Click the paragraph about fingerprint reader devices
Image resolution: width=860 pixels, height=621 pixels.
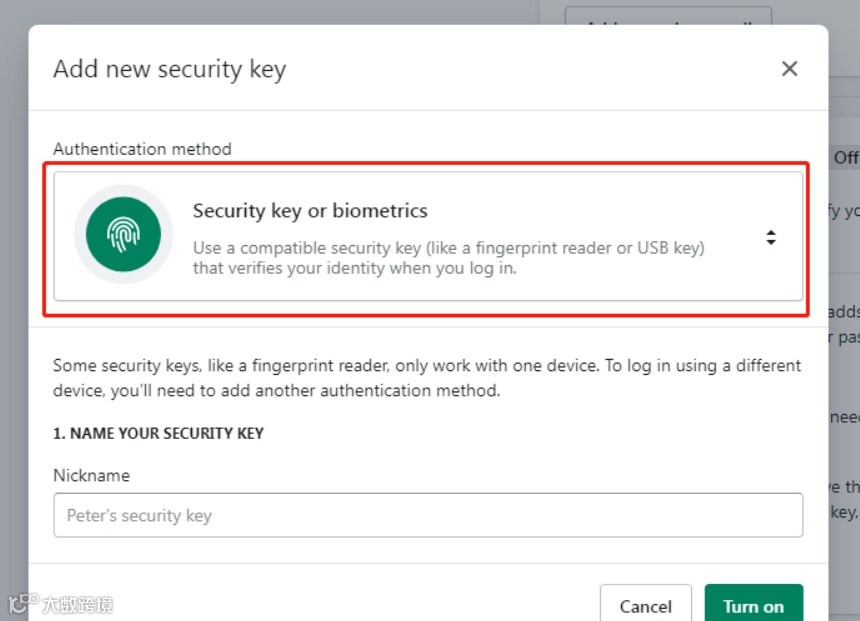(x=427, y=378)
